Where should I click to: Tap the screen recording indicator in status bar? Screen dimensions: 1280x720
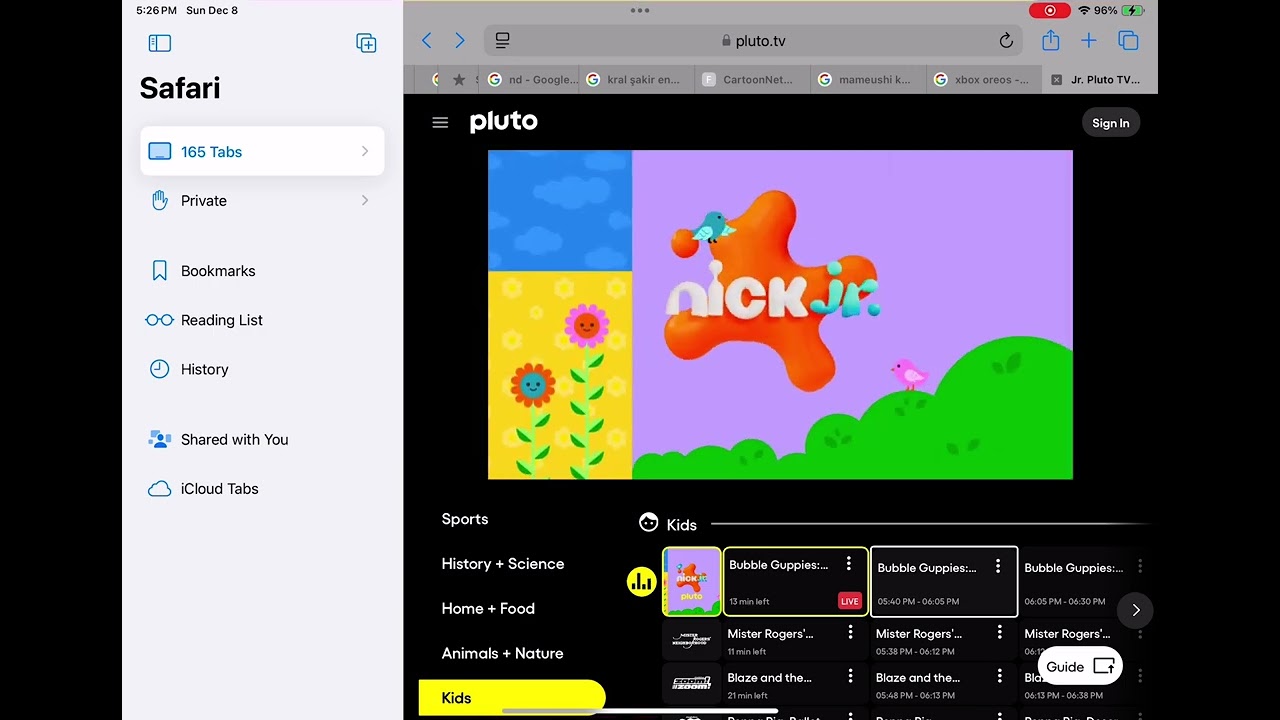click(1050, 10)
